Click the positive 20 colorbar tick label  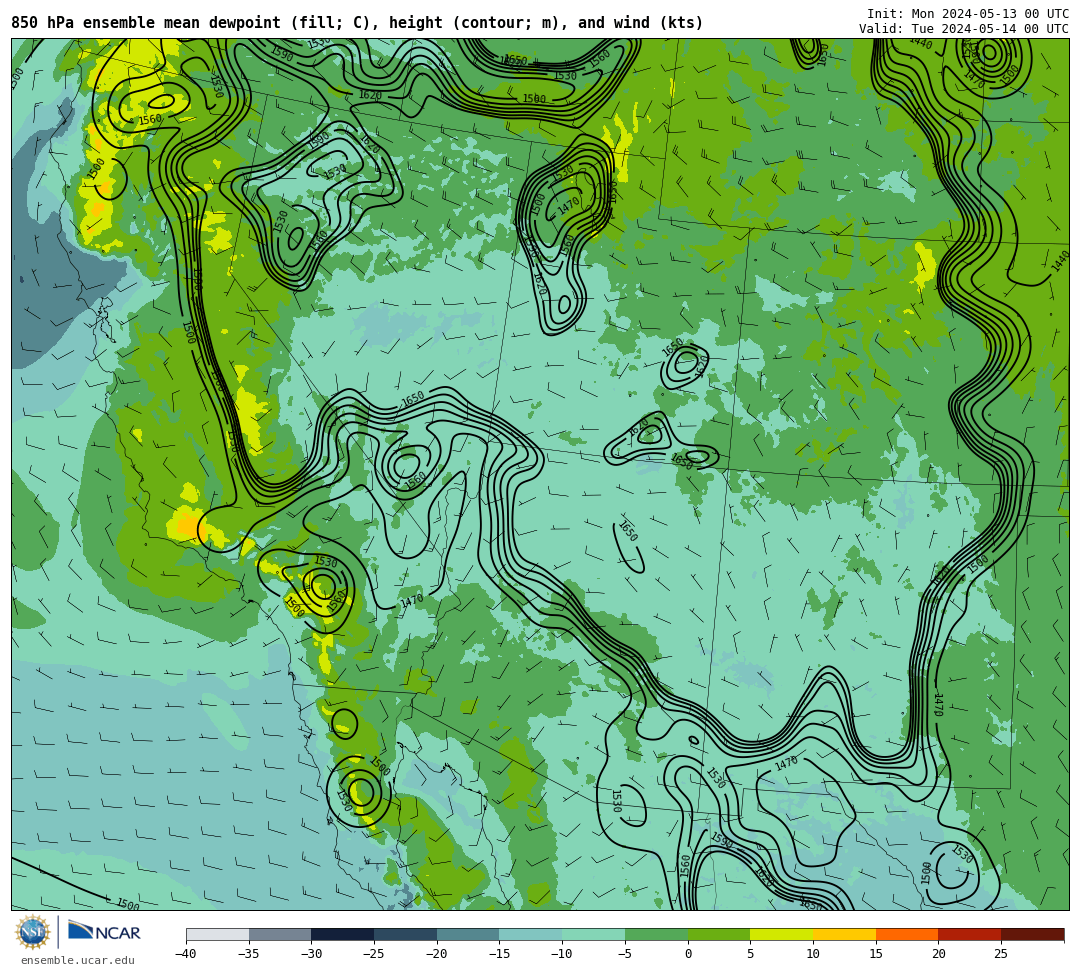939,954
